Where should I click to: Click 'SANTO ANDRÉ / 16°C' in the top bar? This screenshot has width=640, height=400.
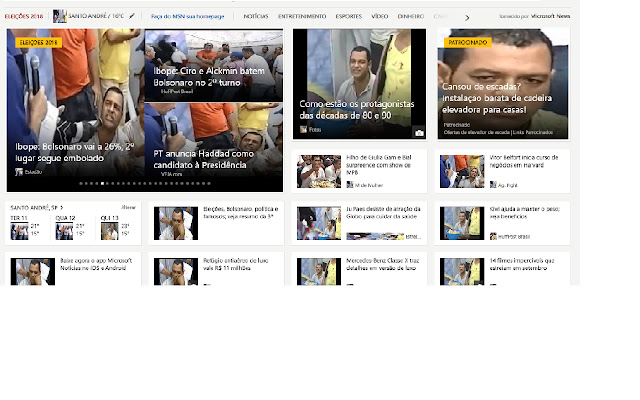click(x=96, y=16)
